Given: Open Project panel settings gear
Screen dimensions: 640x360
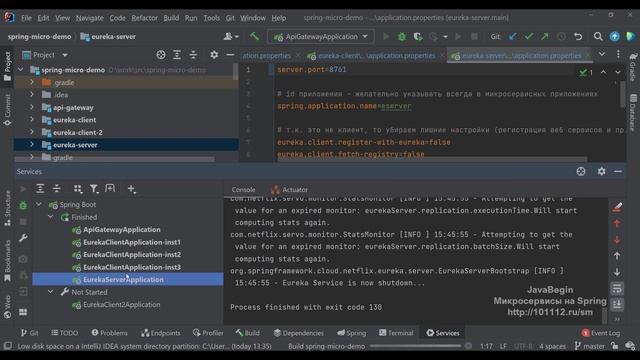Looking at the screenshot, I should pos(214,55).
